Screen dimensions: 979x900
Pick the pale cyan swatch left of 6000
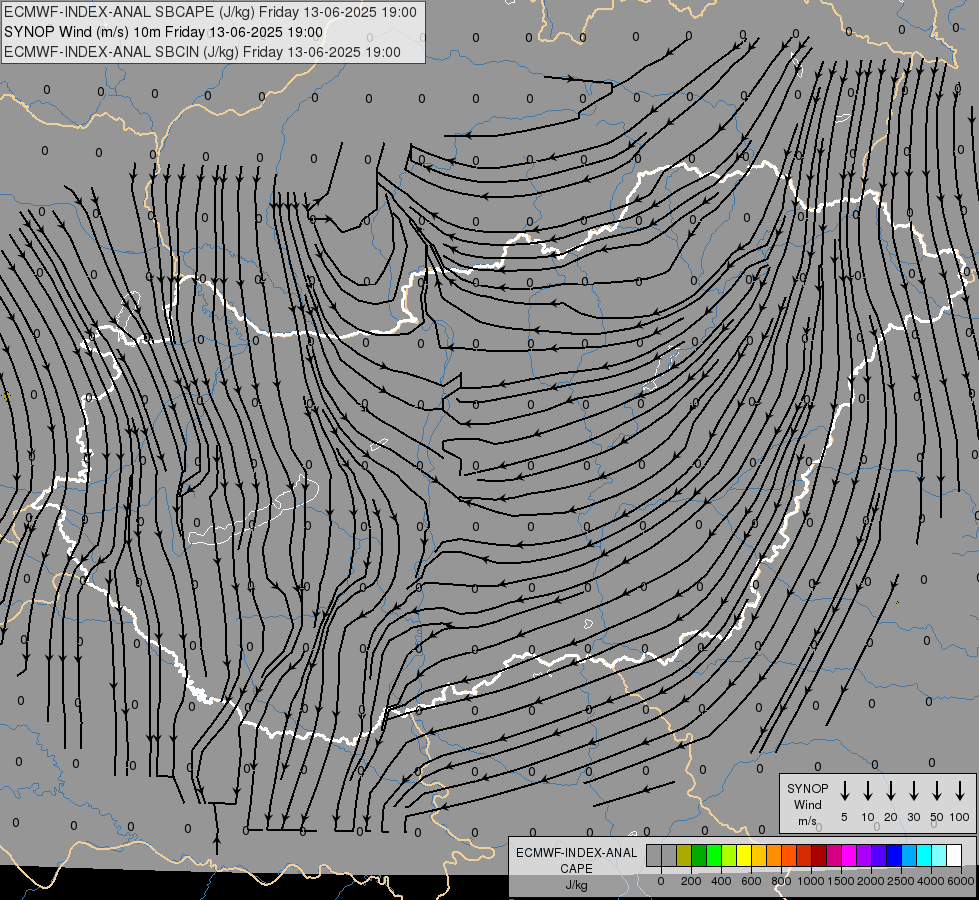[x=938, y=855]
